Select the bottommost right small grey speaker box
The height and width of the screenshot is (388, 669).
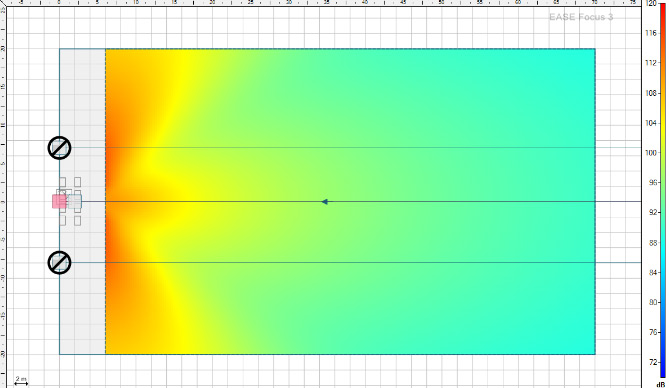tap(77, 221)
